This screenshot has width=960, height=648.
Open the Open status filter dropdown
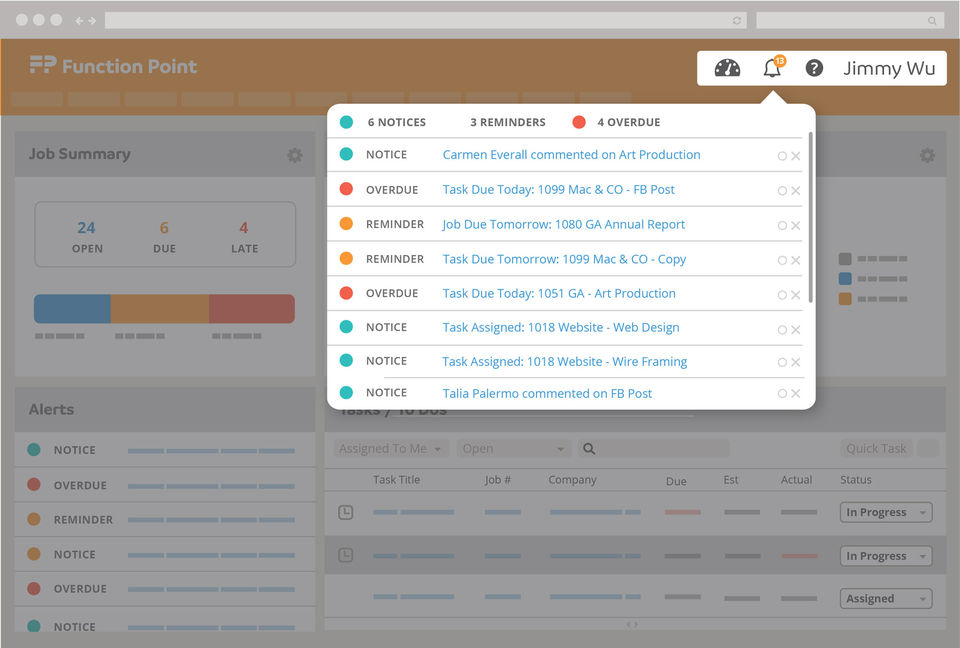coord(514,449)
